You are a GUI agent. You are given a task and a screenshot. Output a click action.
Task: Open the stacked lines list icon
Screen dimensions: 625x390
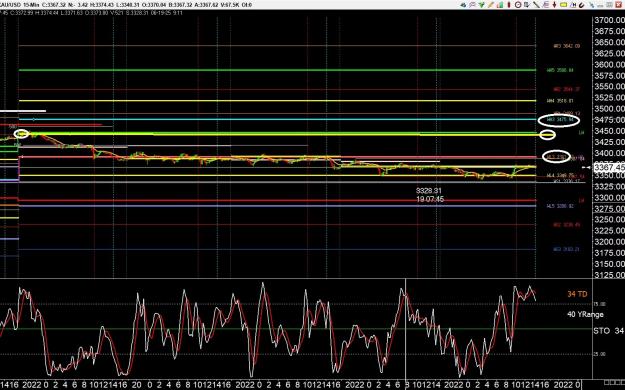546,5
